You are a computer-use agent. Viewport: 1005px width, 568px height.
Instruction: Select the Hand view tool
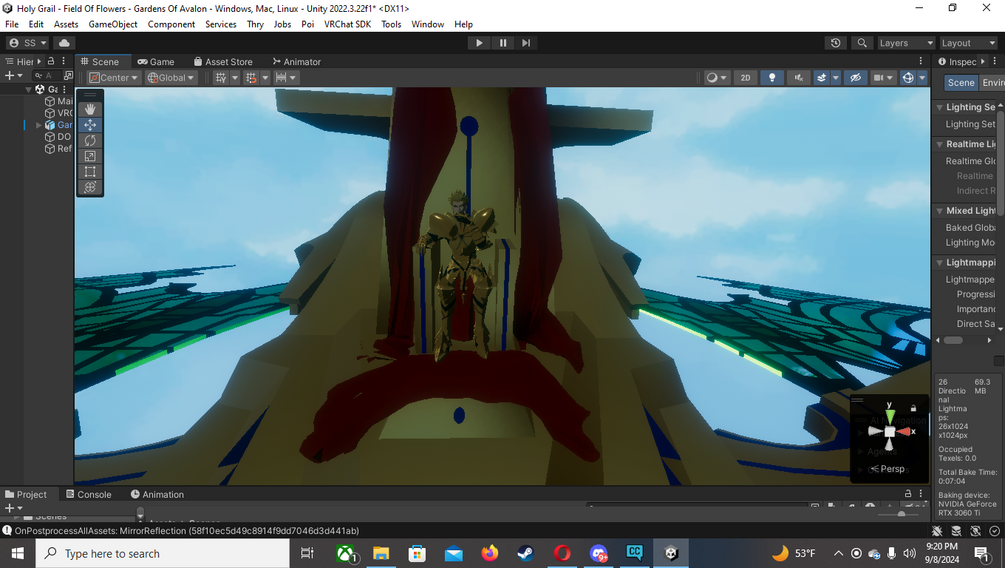click(90, 109)
